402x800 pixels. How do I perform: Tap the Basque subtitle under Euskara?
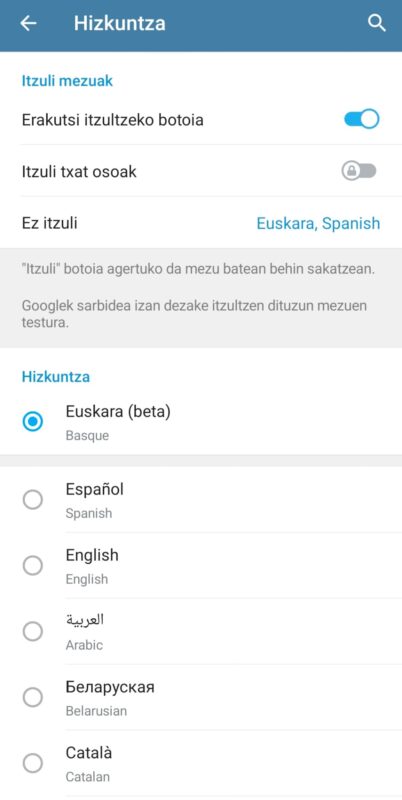coord(87,436)
